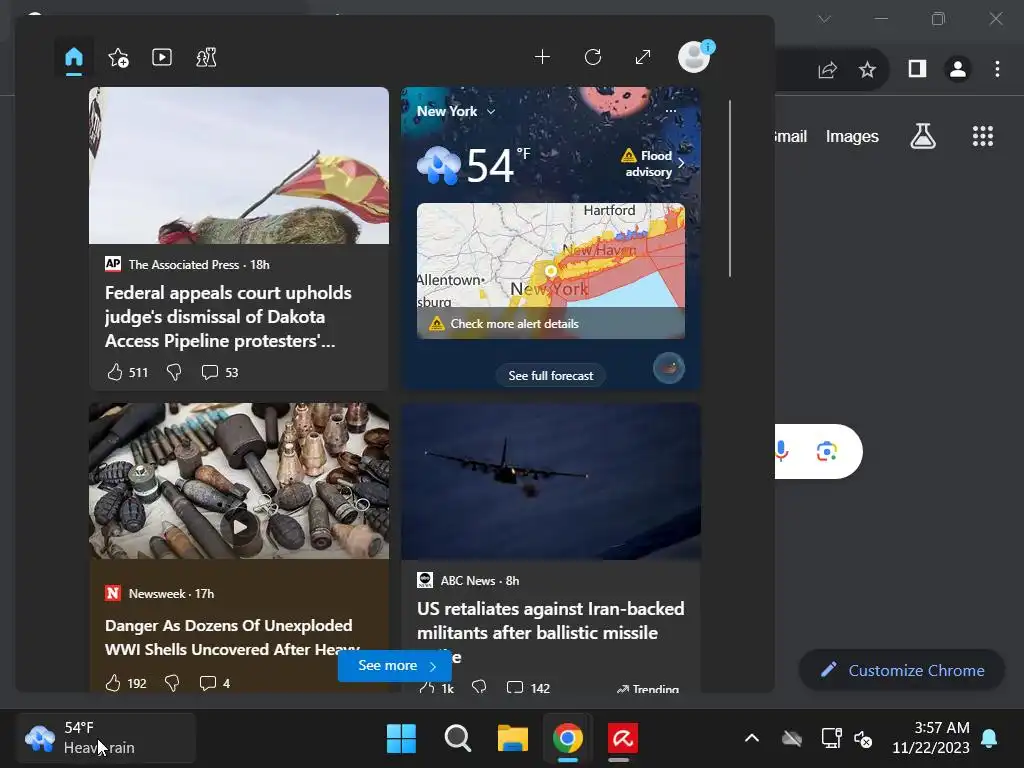Click the Chrome taskbar icon
The height and width of the screenshot is (768, 1024).
point(568,738)
